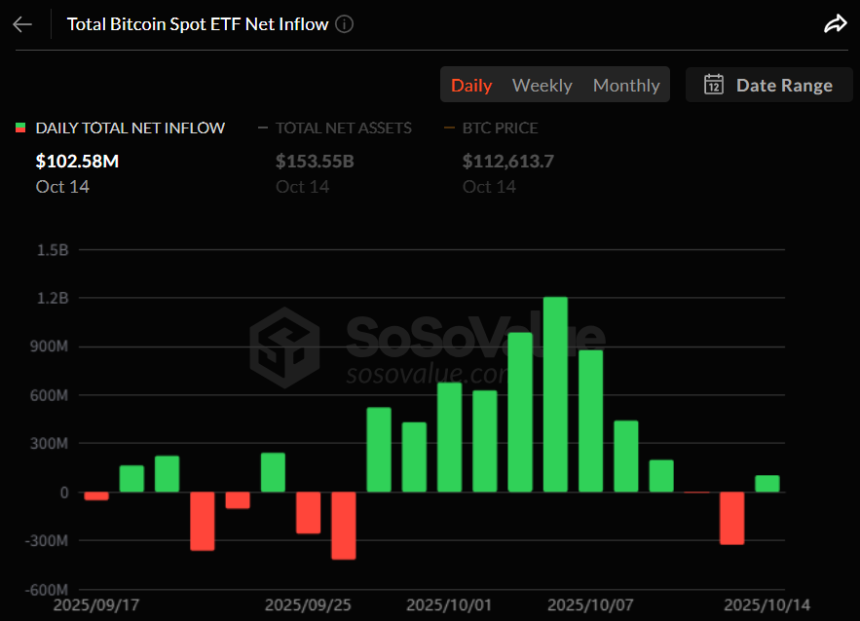Switch to the Weekly view
Image resolution: width=860 pixels, height=621 pixels.
[542, 85]
